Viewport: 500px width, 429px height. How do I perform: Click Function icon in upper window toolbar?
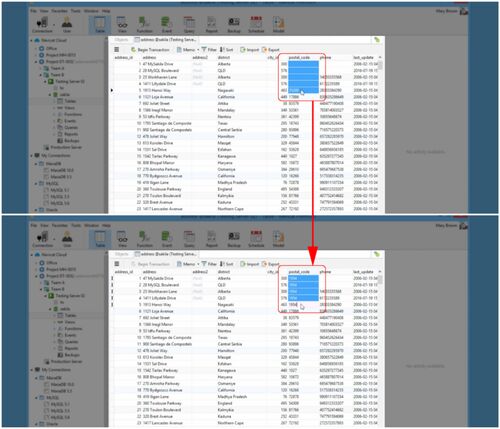tap(144, 25)
